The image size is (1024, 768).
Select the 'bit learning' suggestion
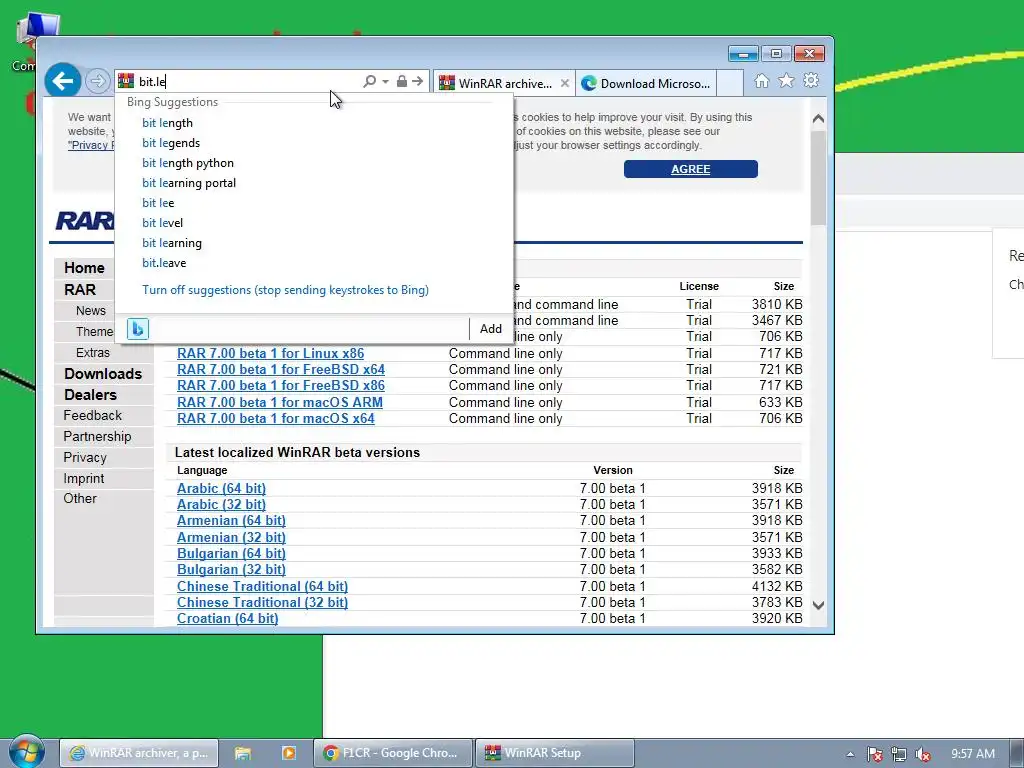(172, 243)
